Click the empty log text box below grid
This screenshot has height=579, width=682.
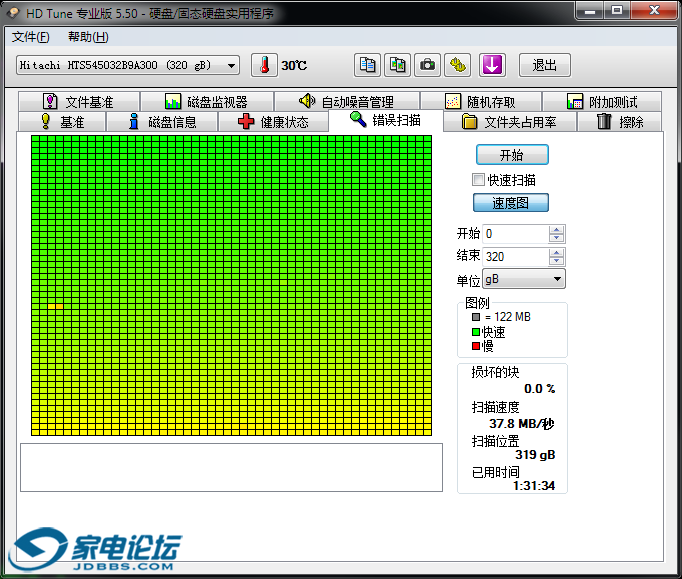click(x=231, y=467)
